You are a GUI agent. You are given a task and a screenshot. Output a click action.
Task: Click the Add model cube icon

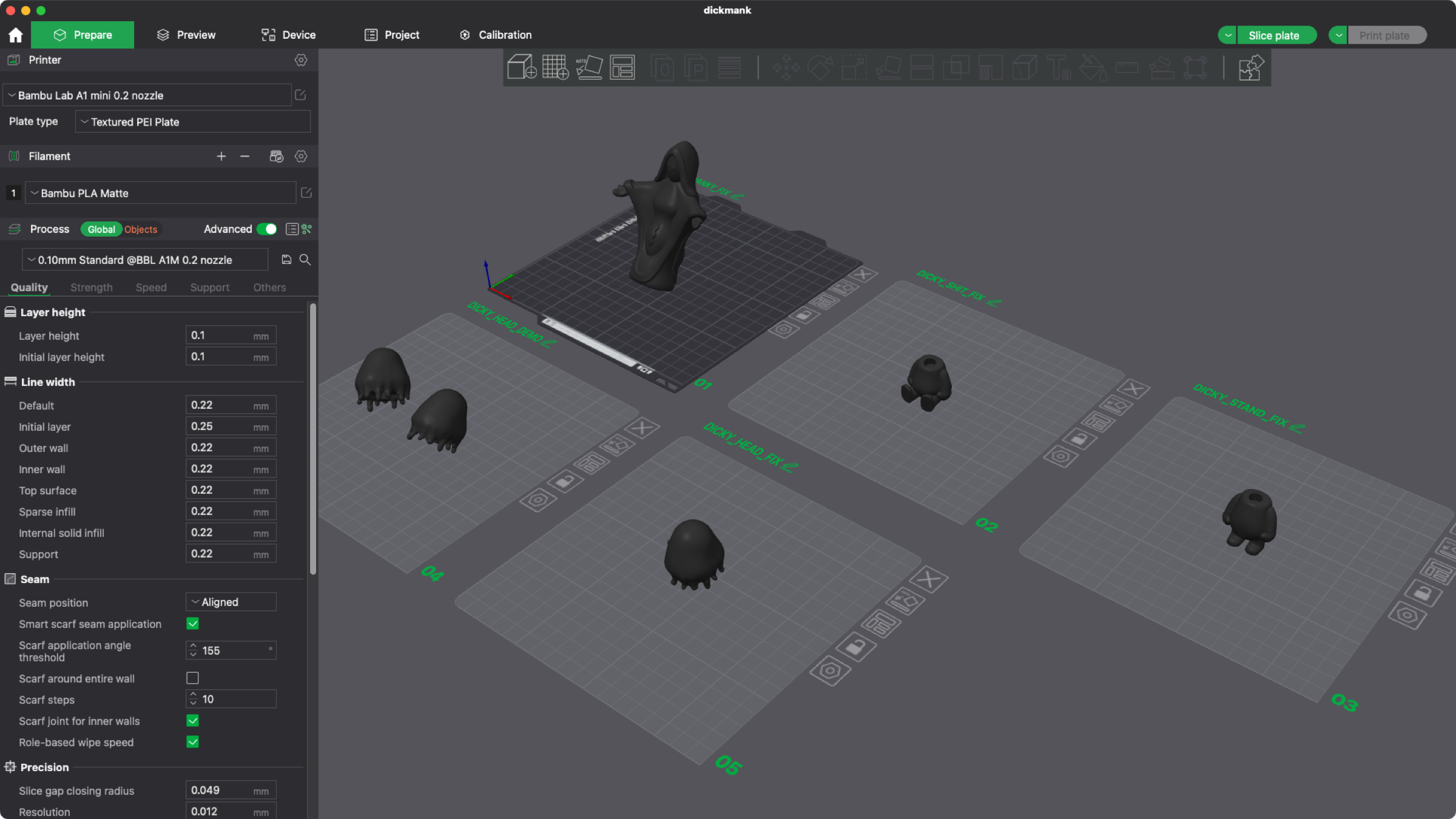click(x=521, y=67)
